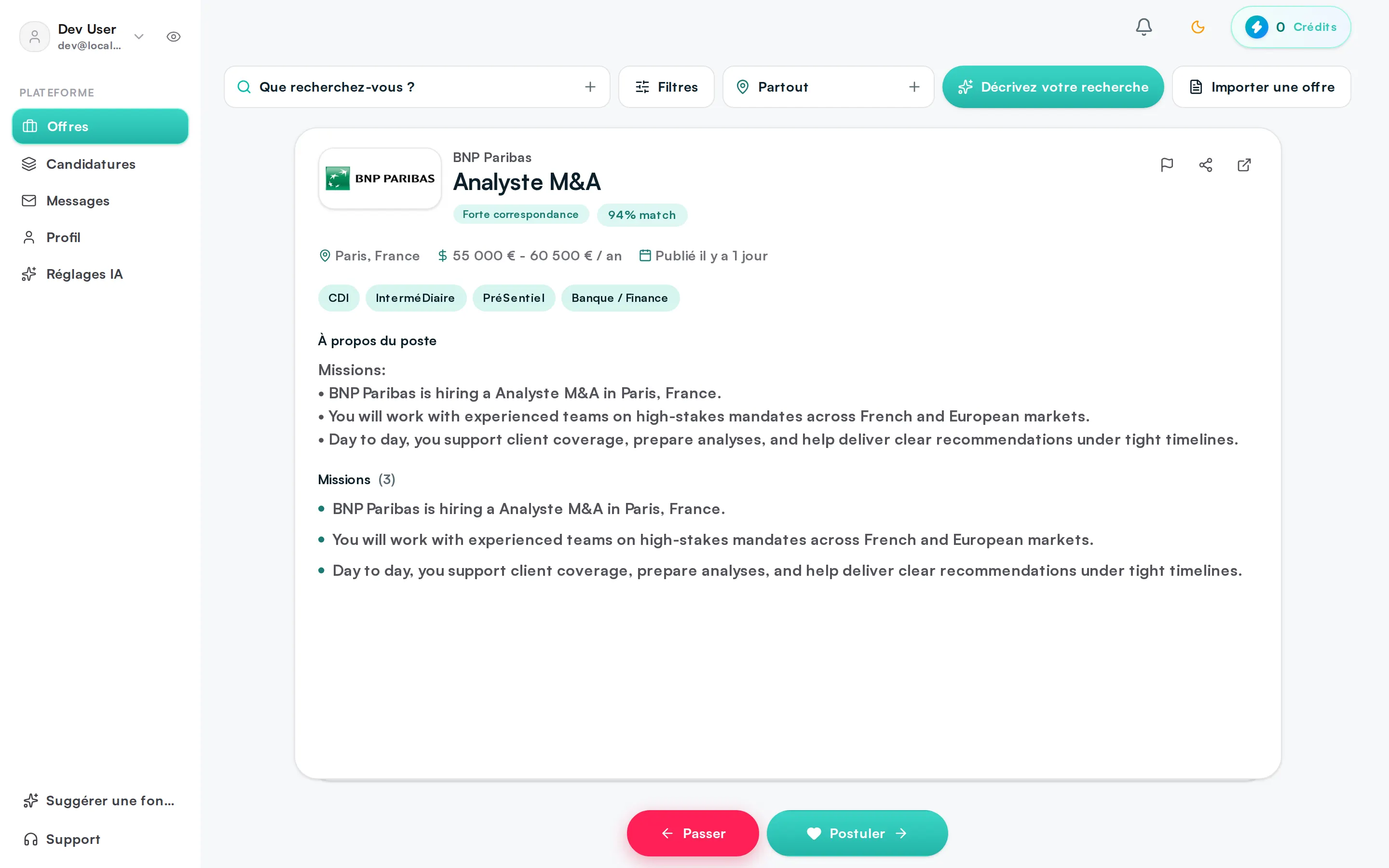Report the offer with the flag icon
This screenshot has height=868, width=1389.
coord(1166,165)
